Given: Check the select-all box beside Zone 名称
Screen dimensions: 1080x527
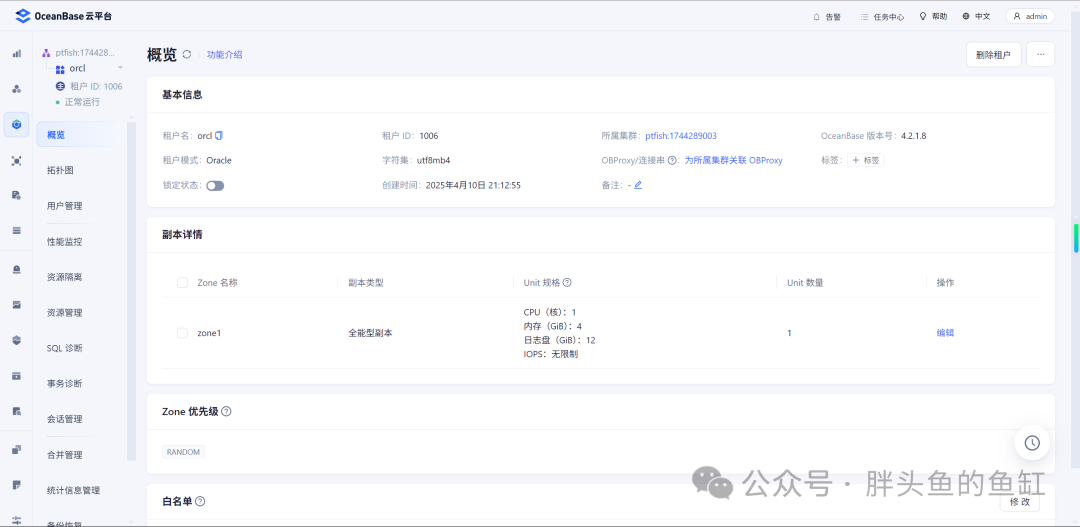Looking at the screenshot, I should click(183, 282).
